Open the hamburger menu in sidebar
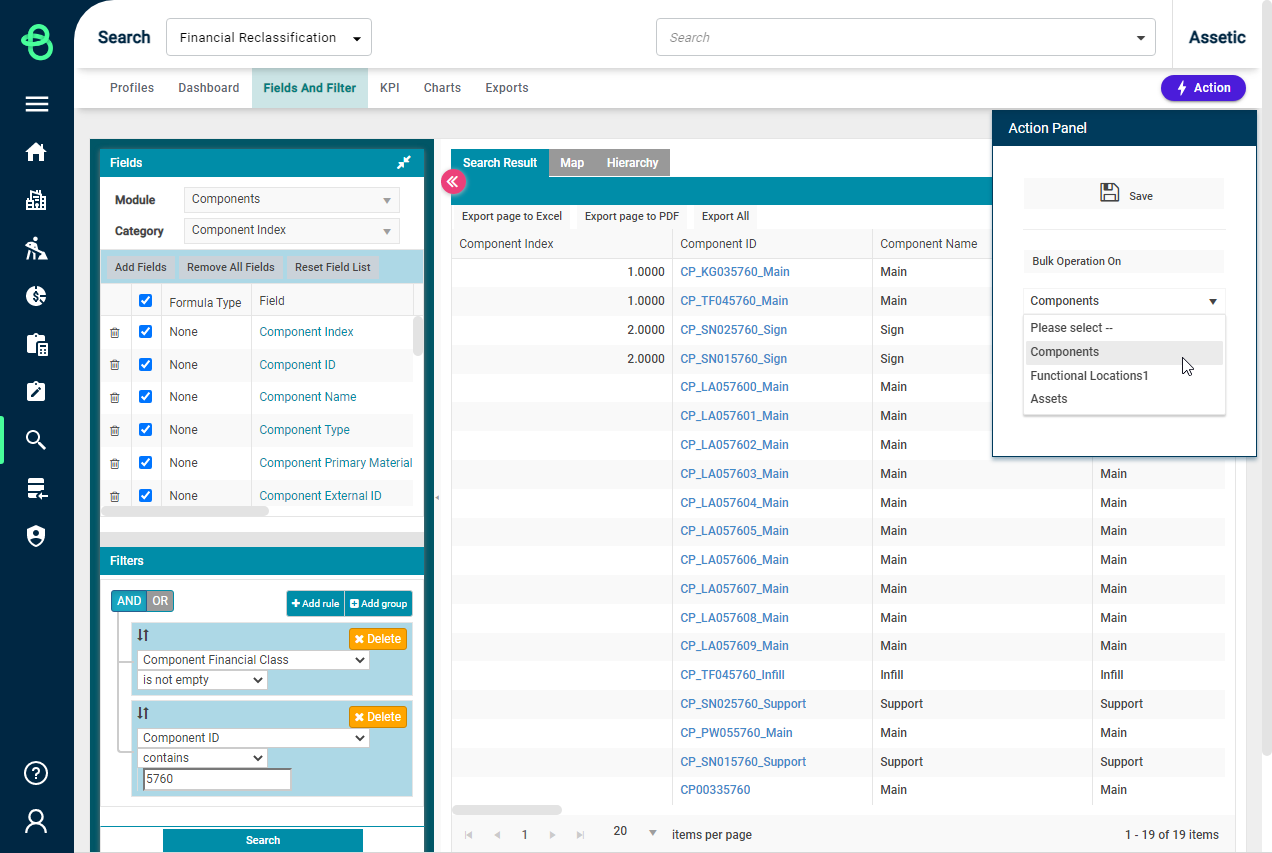 [37, 104]
